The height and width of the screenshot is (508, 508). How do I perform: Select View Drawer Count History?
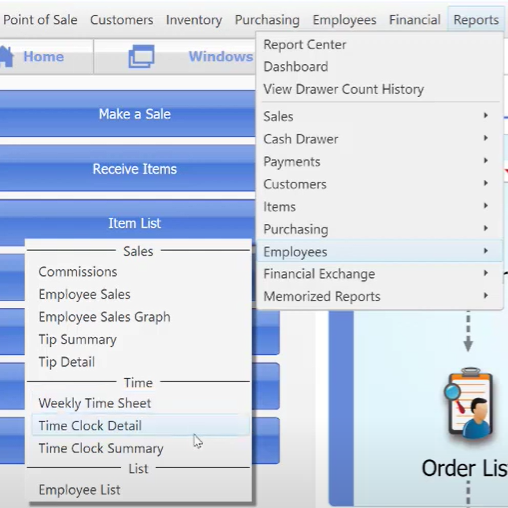(344, 89)
